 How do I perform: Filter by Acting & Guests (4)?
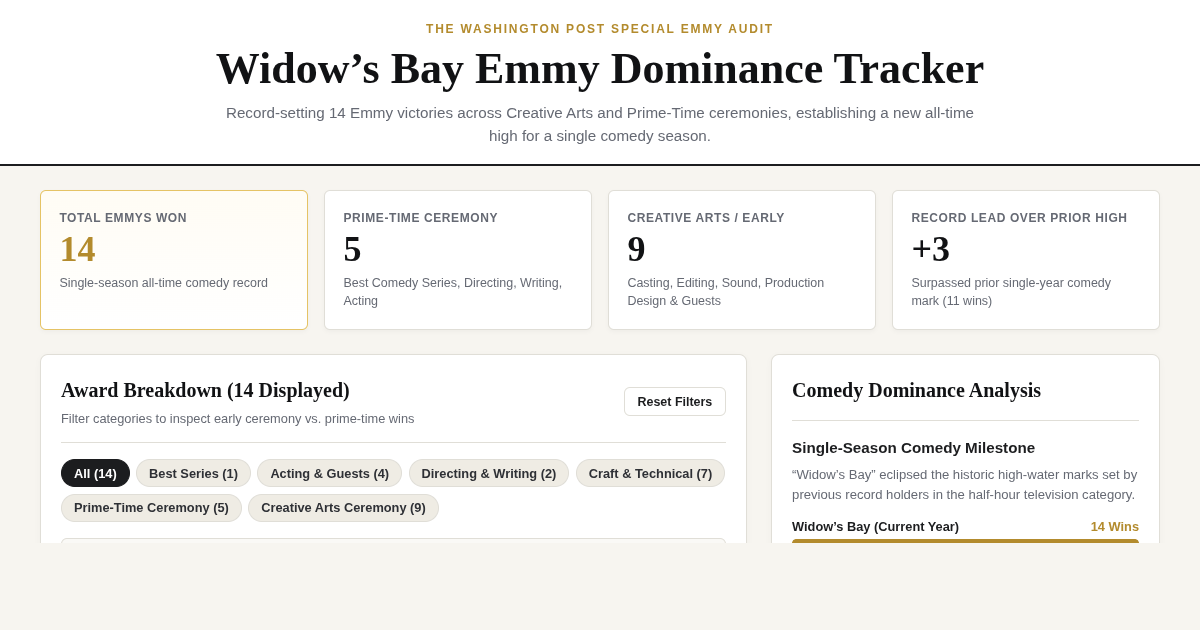329,473
